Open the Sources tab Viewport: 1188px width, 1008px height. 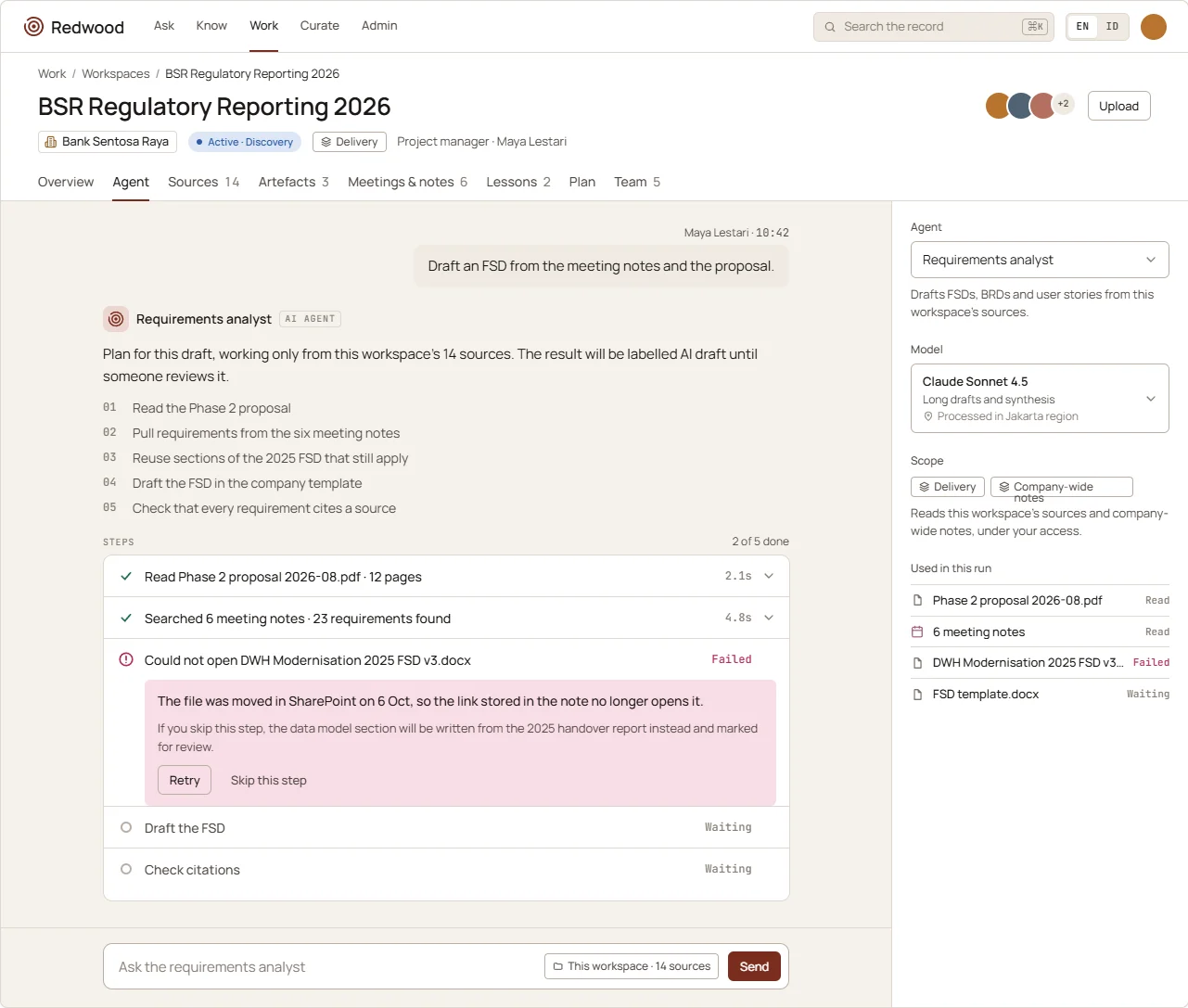pos(203,182)
